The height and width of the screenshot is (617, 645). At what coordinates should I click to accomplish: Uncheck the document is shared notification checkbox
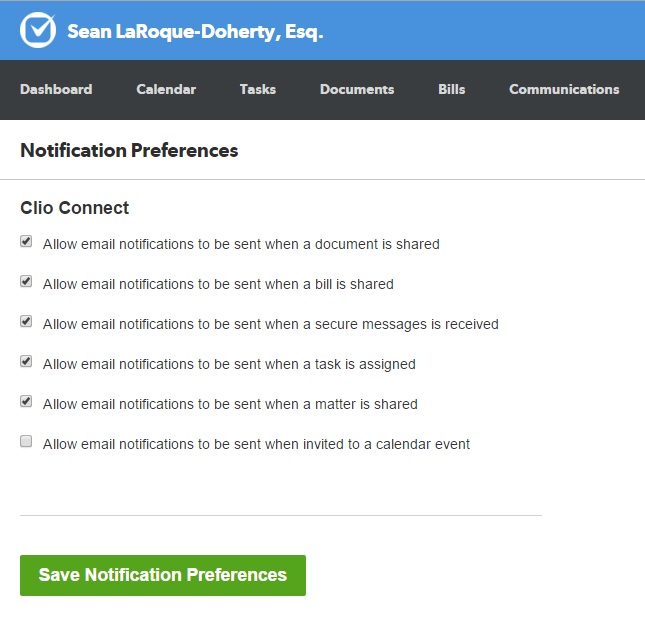click(26, 242)
